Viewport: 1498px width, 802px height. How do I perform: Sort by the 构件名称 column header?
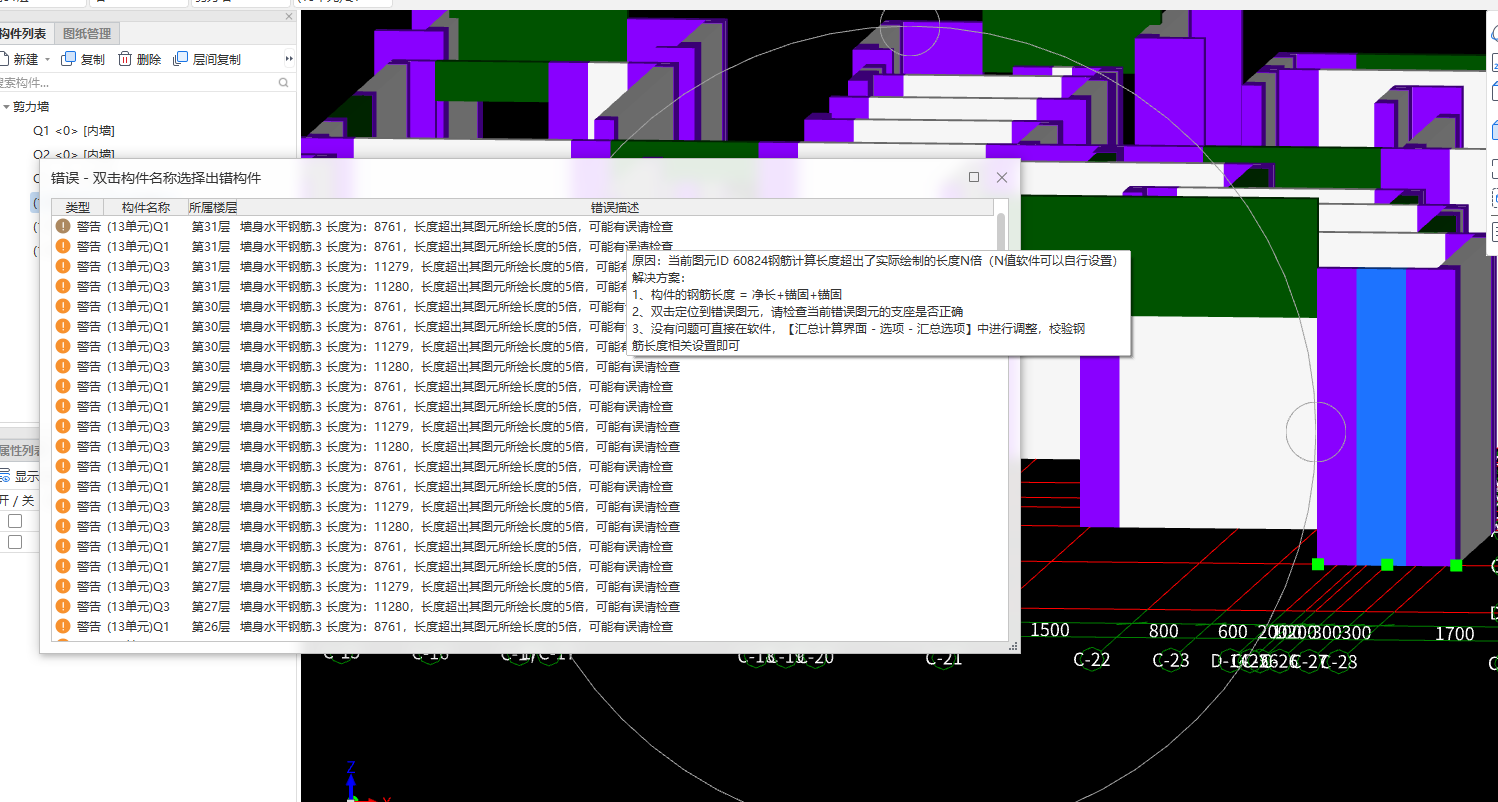146,207
